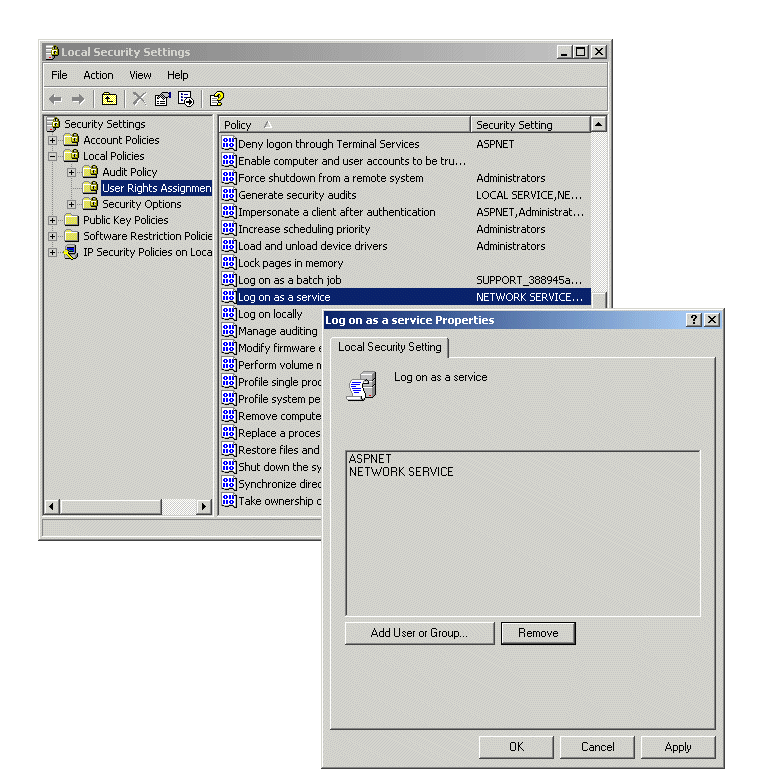The width and height of the screenshot is (776, 784).
Task: Click the policy icon beside Generate security audits
Action: pyautogui.click(x=228, y=194)
